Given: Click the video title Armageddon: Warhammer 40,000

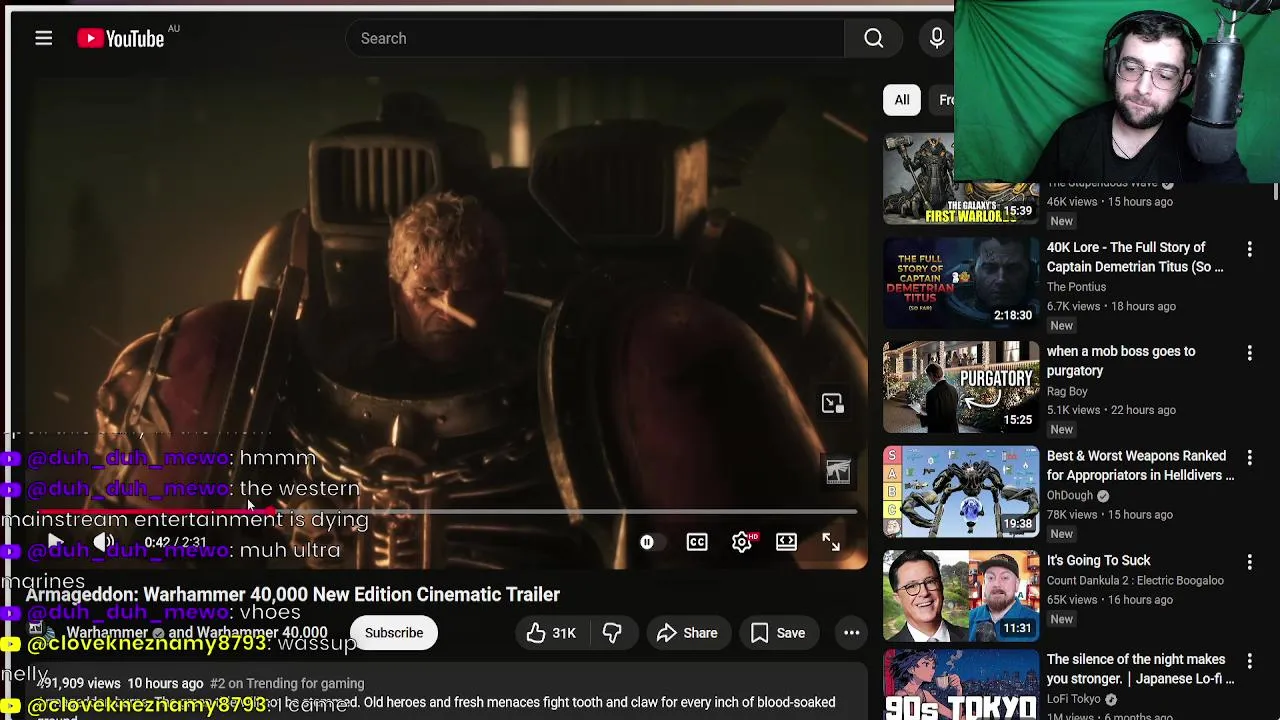Looking at the screenshot, I should pyautogui.click(x=293, y=594).
